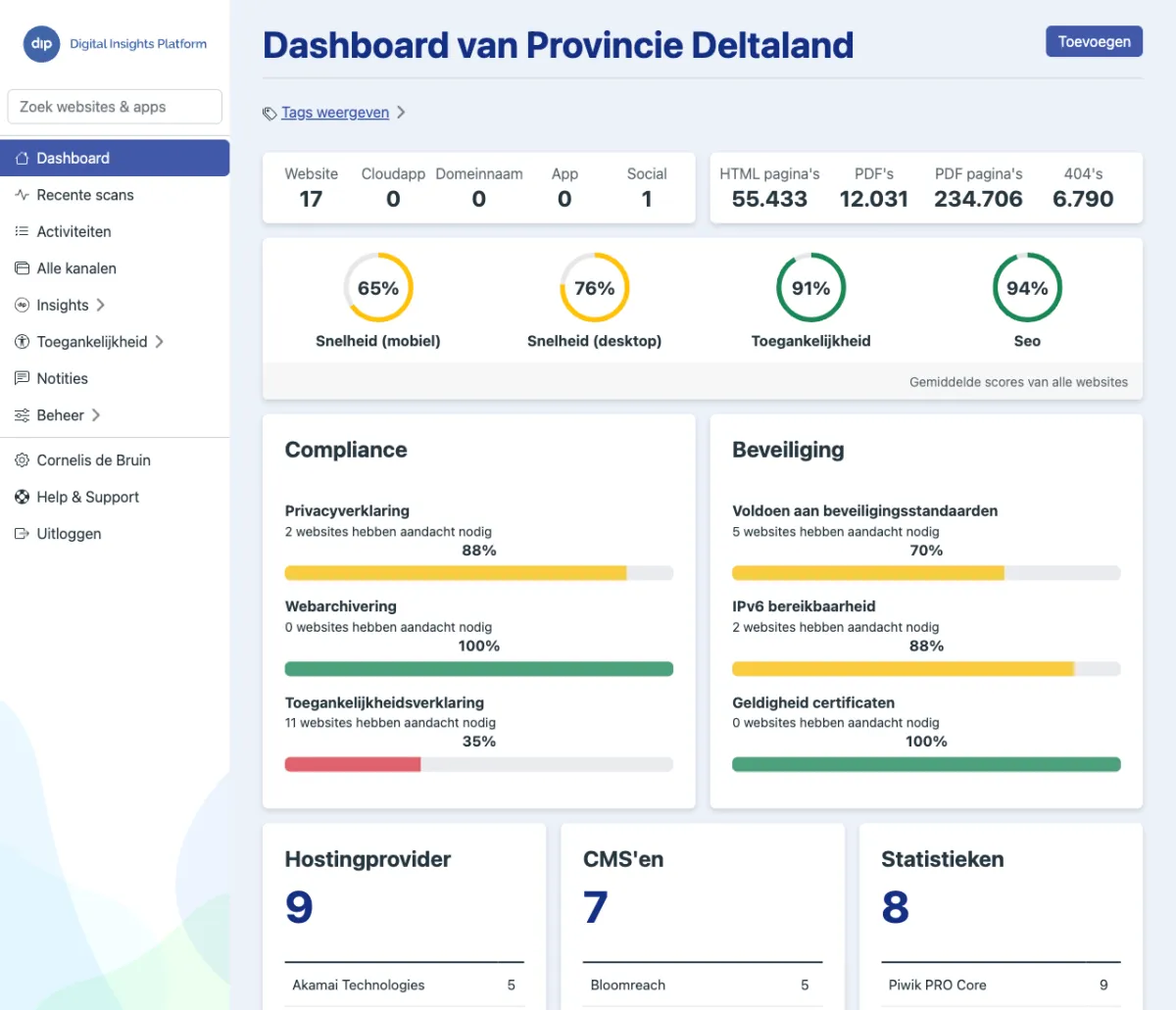The width and height of the screenshot is (1176, 1010).
Task: Click the Toegankelijkheid 91% gauge
Action: [x=810, y=288]
